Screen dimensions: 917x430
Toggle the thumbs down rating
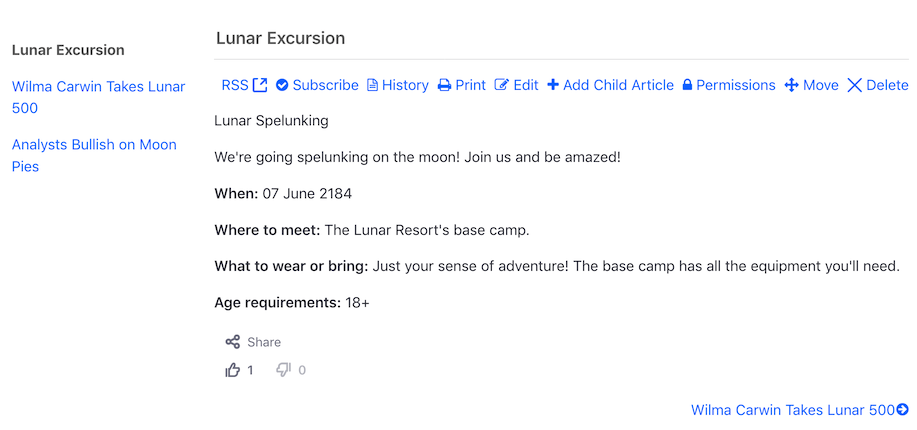284,370
